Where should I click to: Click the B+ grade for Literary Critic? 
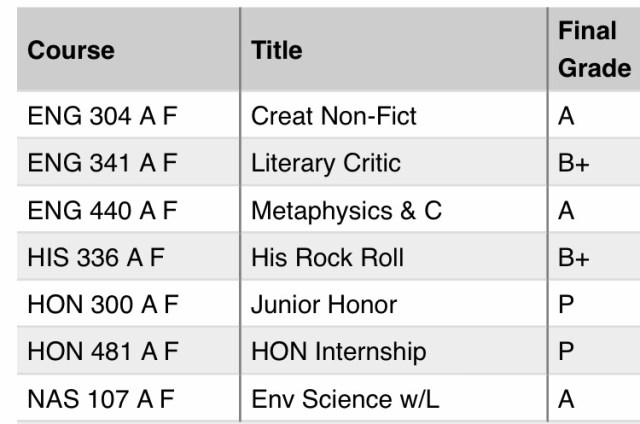tap(574, 164)
